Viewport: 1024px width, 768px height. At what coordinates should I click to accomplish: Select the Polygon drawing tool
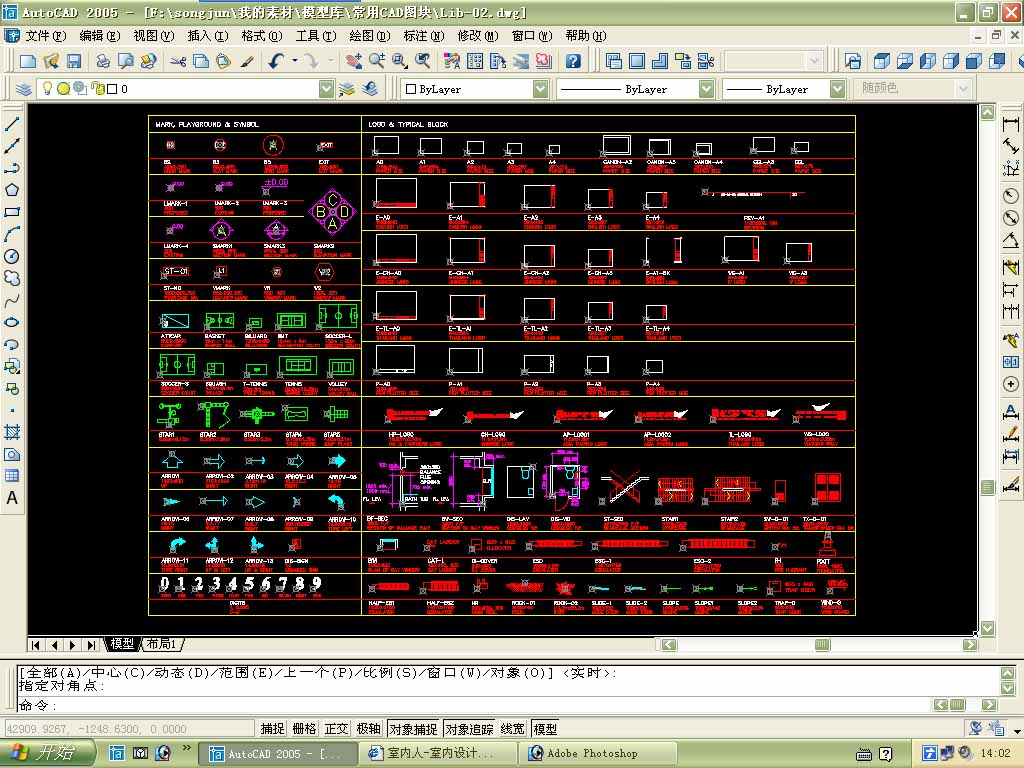pos(12,190)
